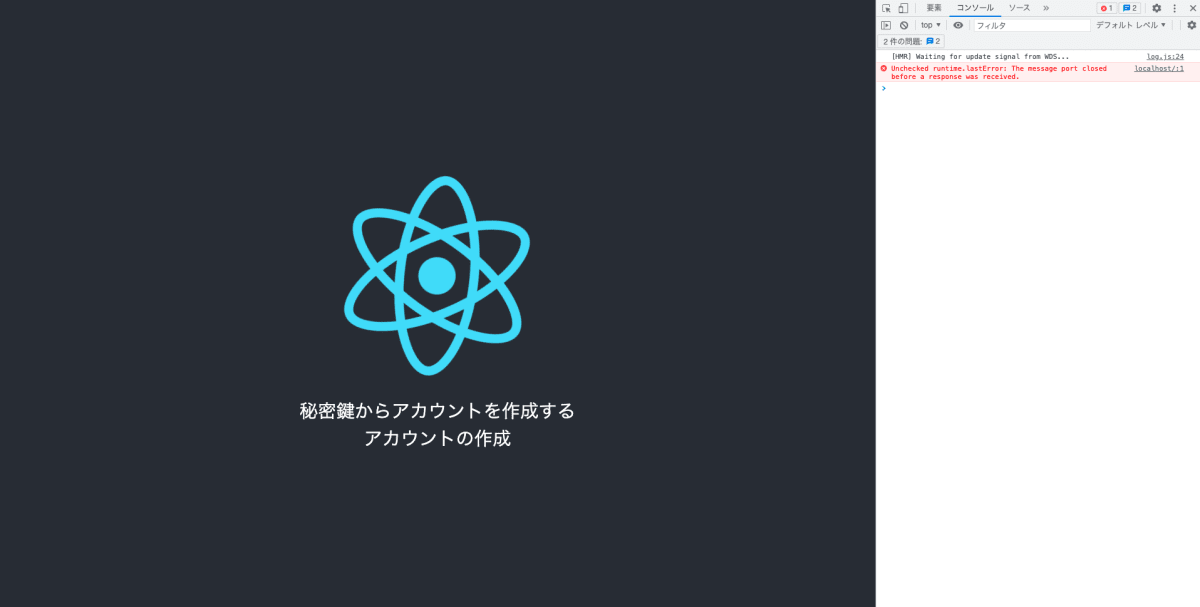
Task: Open the log.js:24 source link
Action: coord(1165,57)
